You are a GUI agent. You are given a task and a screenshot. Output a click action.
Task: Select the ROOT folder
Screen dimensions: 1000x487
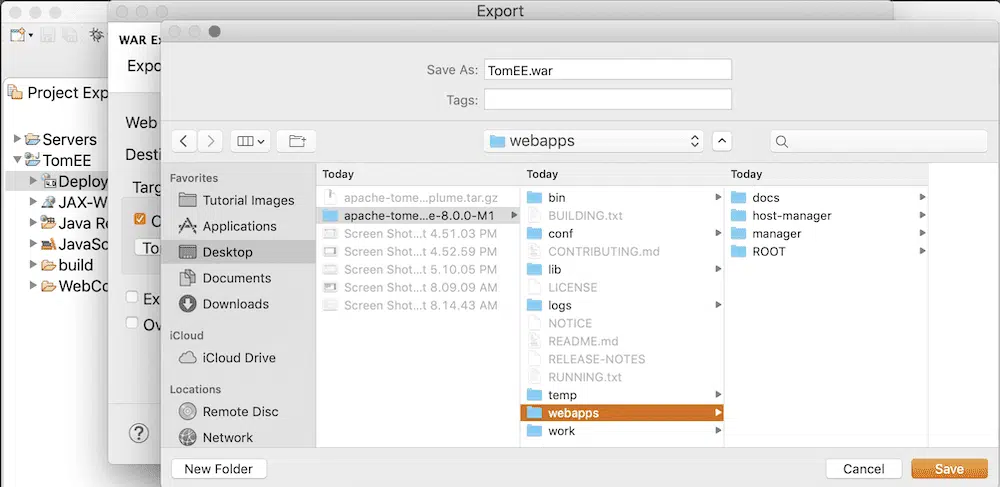tap(768, 252)
